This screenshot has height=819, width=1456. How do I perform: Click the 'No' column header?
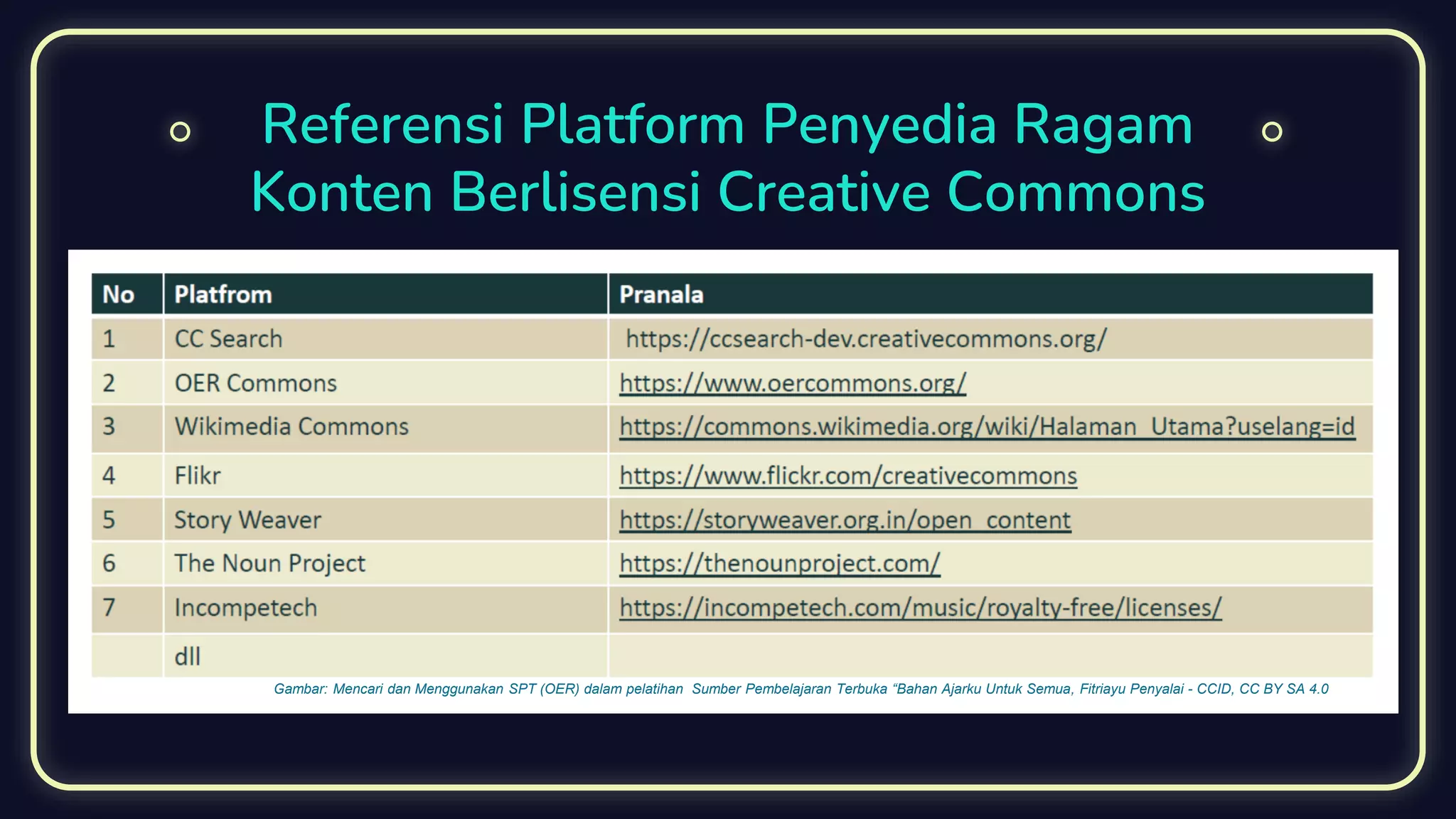119,294
